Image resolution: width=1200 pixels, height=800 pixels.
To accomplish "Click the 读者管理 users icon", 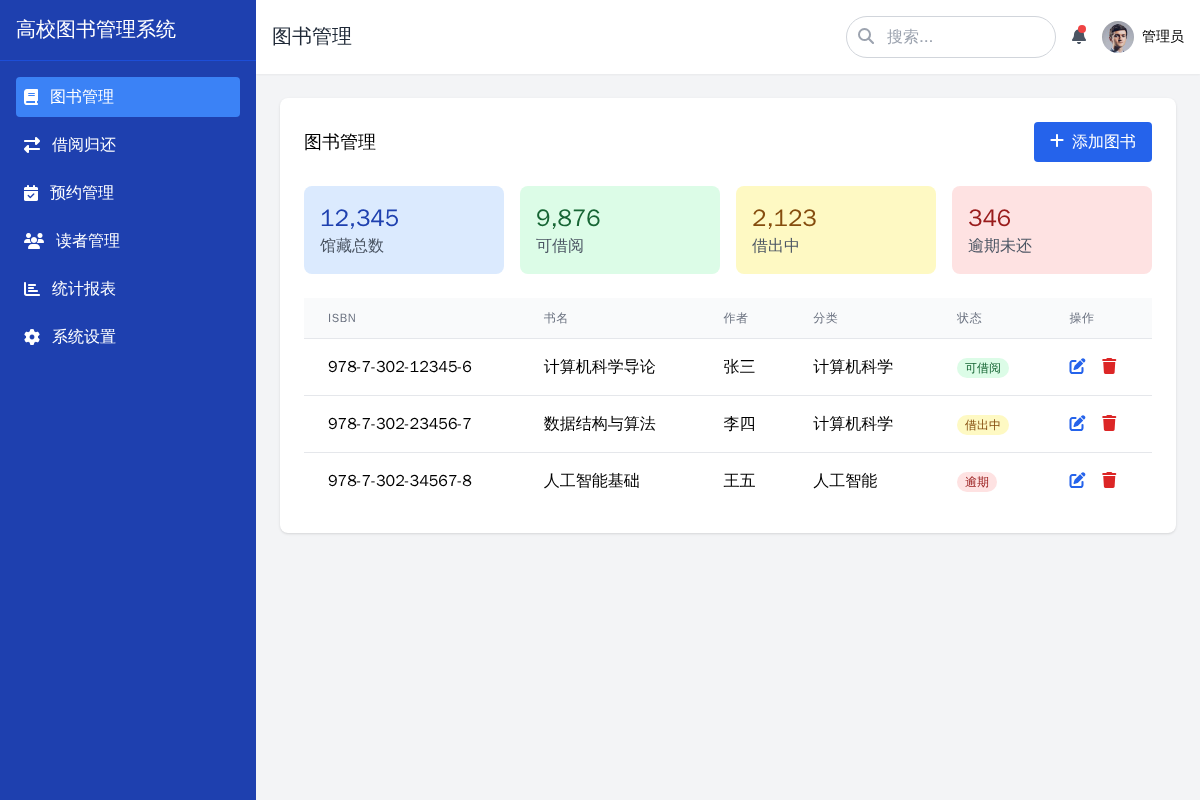I will tap(31, 240).
